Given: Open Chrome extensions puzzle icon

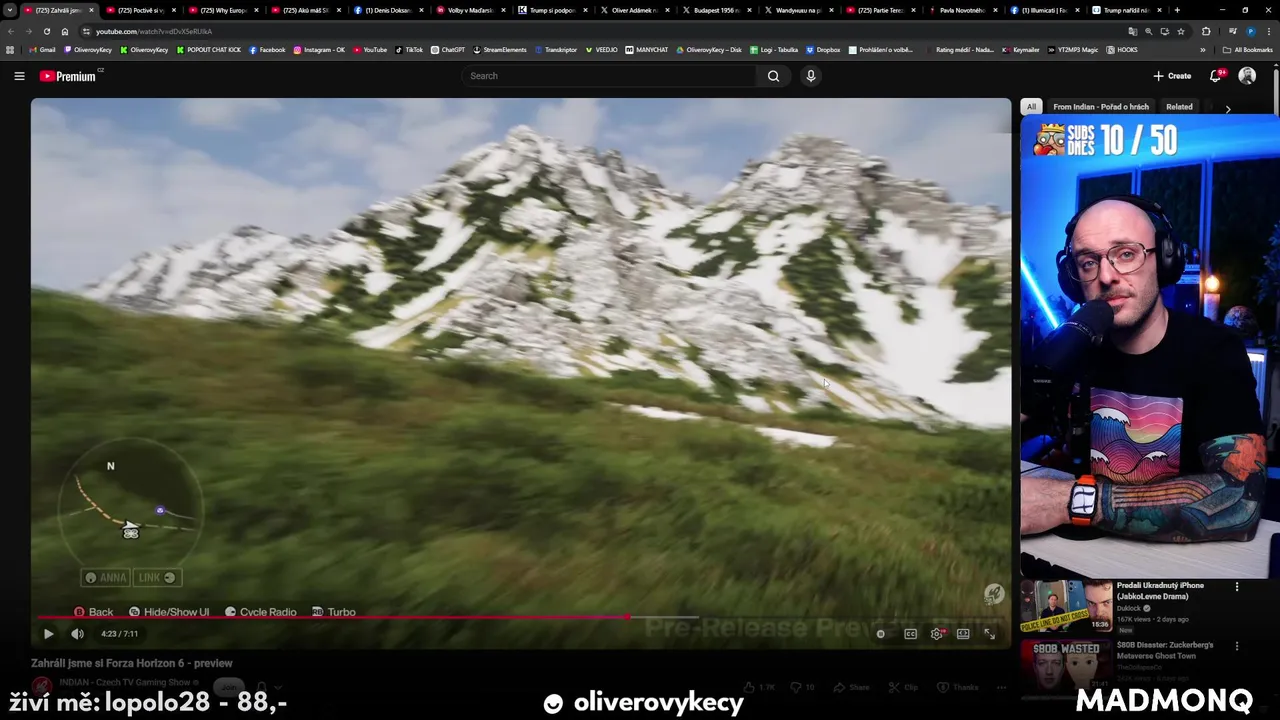Looking at the screenshot, I should coord(1205,31).
